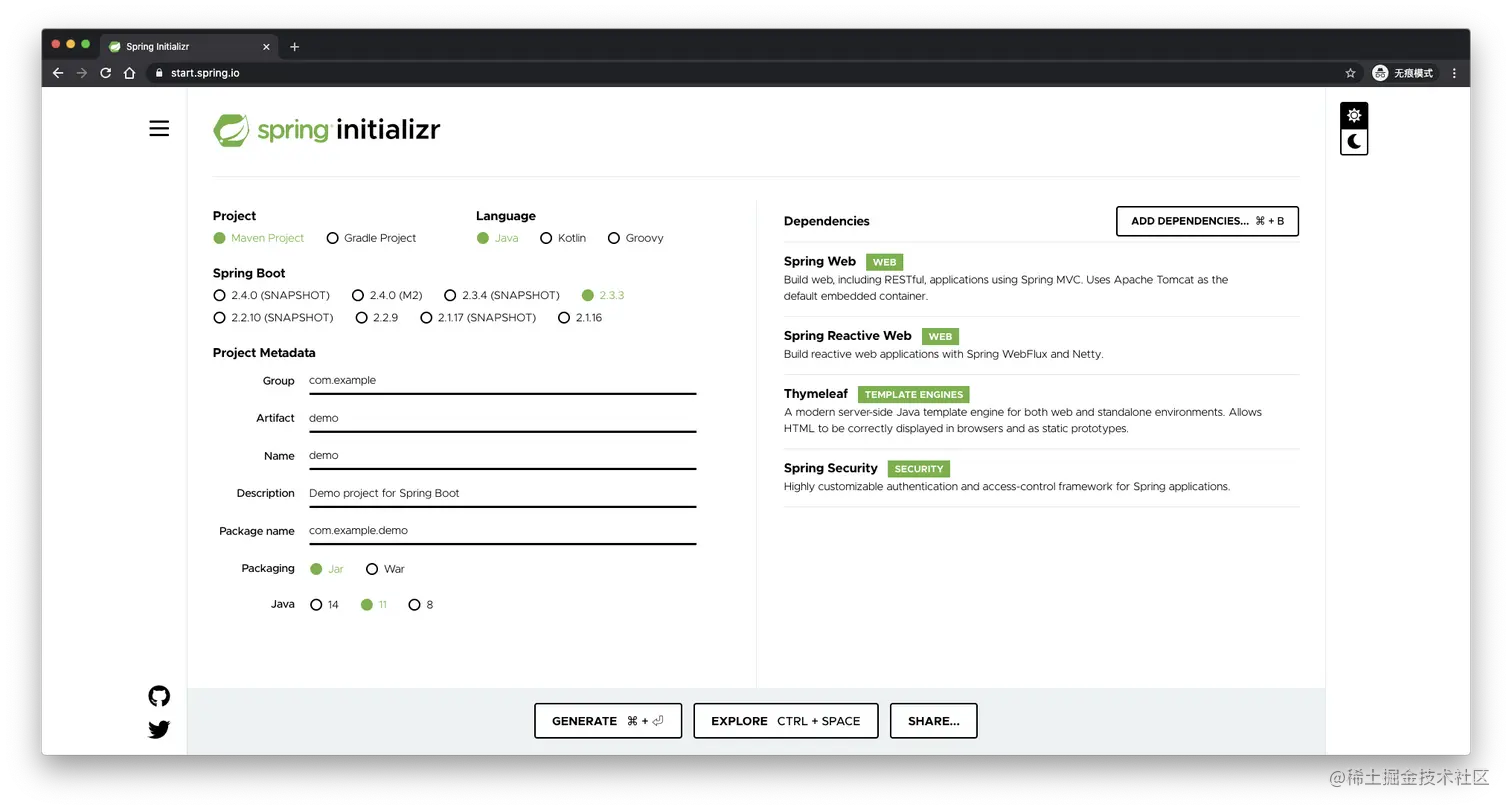1512x810 pixels.
Task: Click the Generate button
Action: [608, 721]
